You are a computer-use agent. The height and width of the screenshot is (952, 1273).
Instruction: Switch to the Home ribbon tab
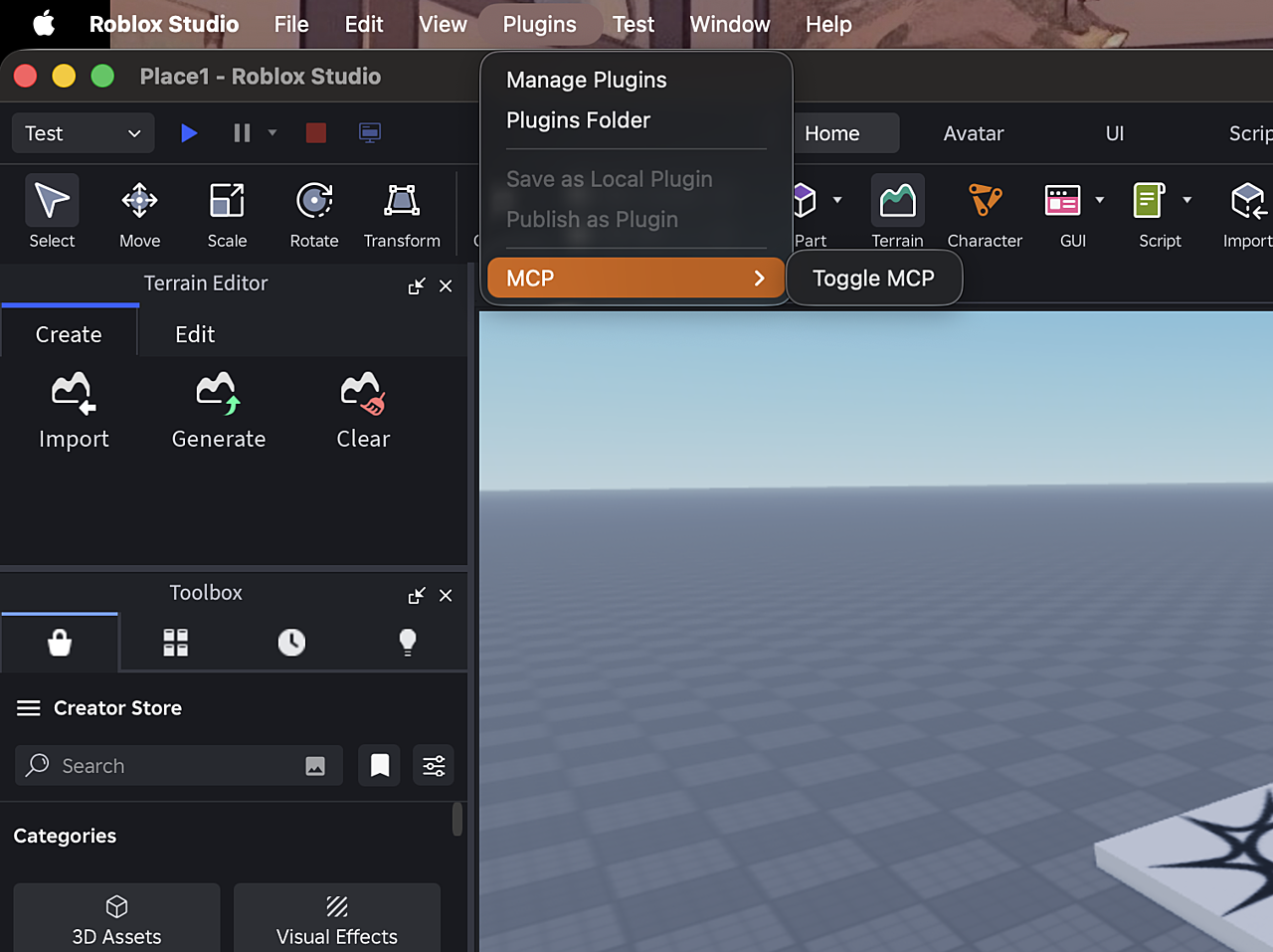point(832,133)
